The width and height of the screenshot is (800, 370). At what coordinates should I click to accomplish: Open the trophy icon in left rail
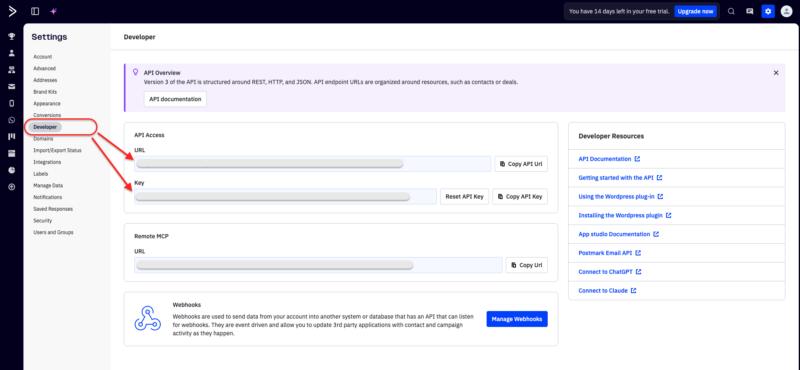tap(12, 37)
